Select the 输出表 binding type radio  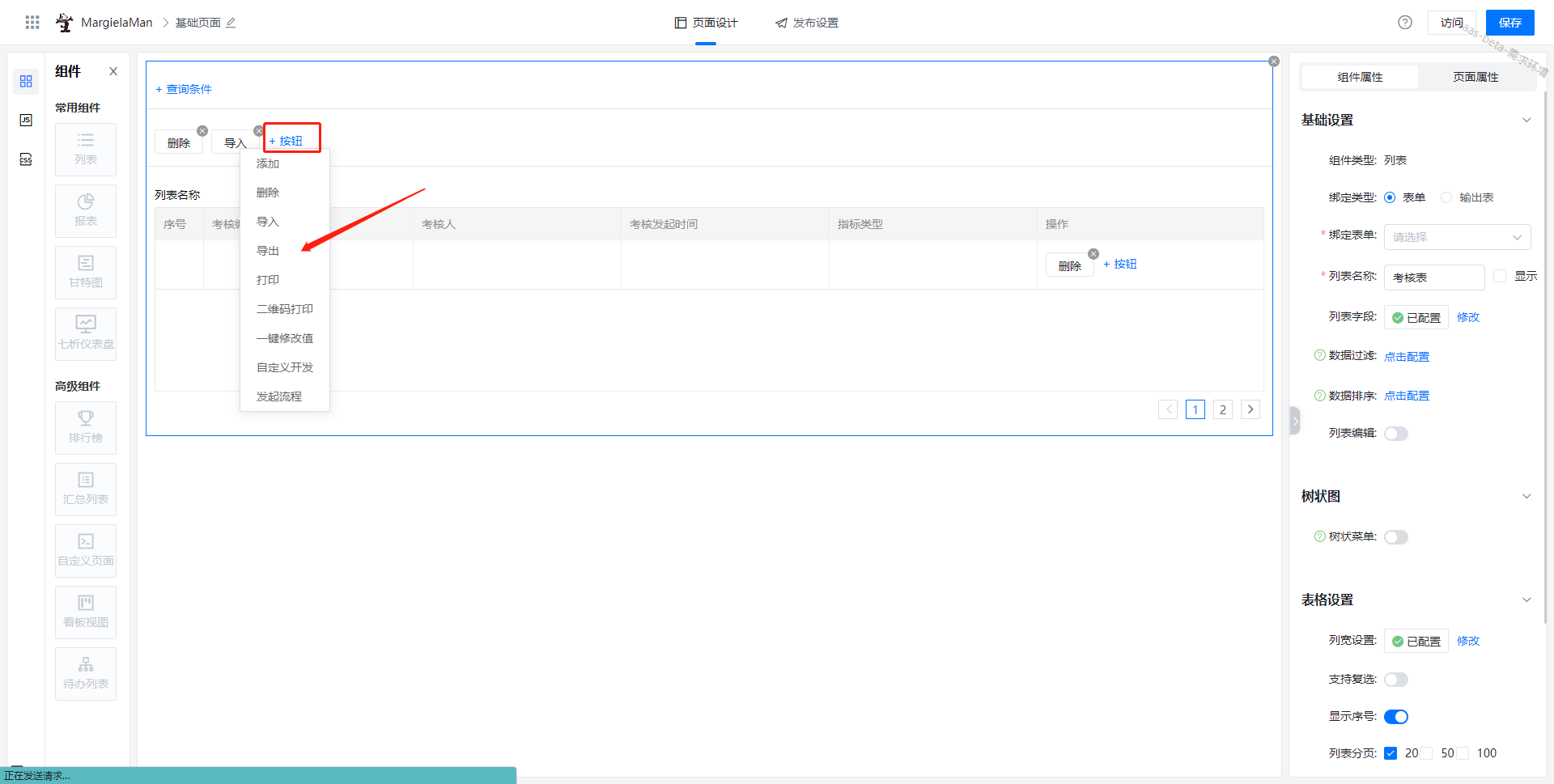[x=1446, y=197]
